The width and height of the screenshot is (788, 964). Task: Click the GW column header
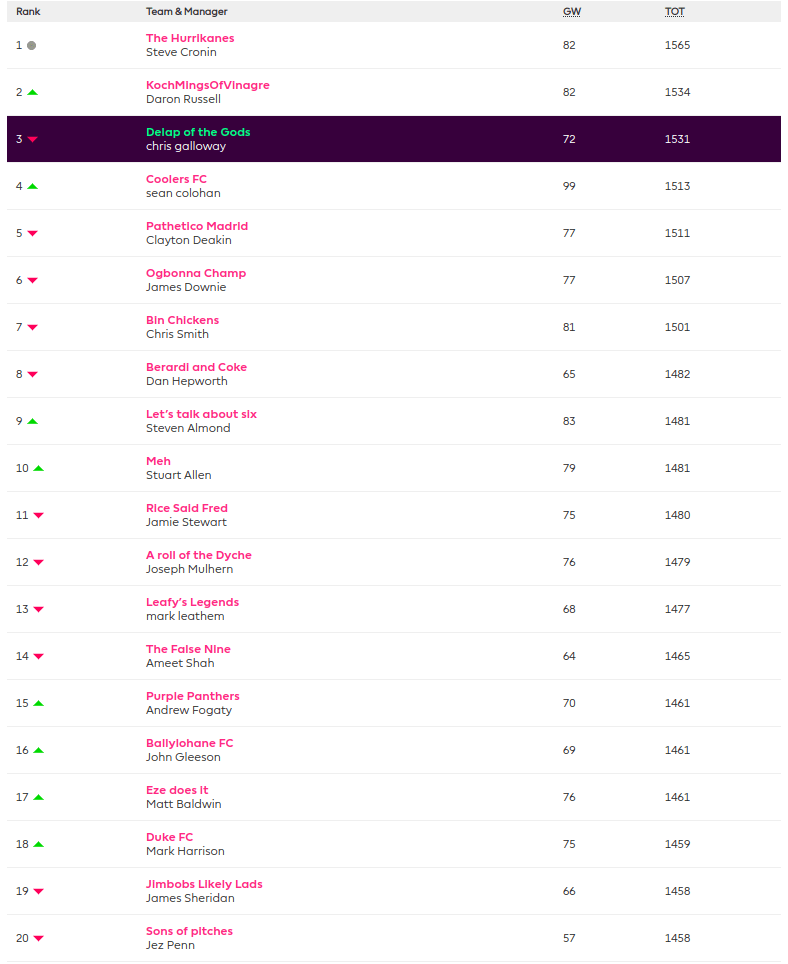[570, 12]
